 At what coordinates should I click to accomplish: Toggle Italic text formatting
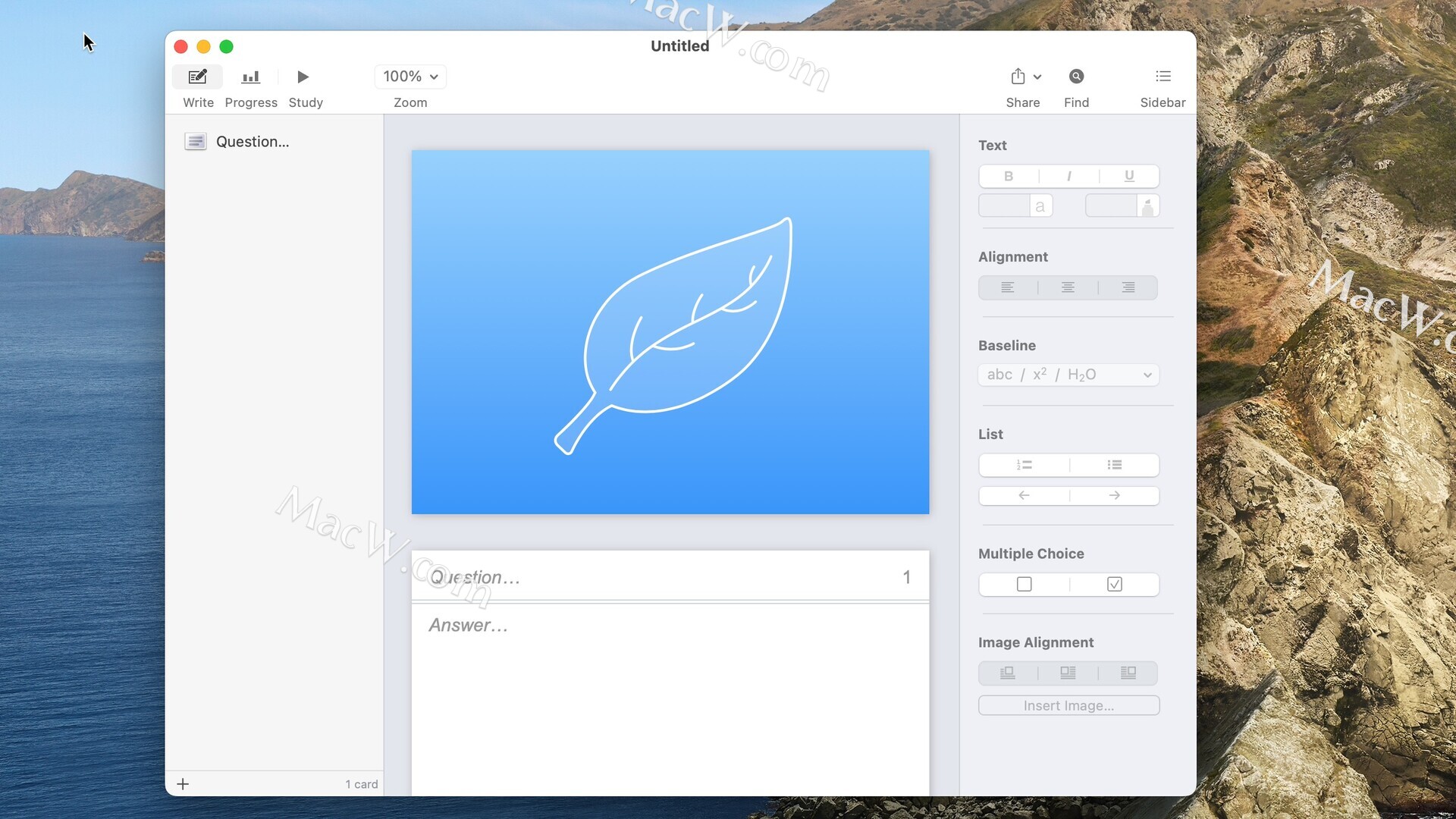[1068, 176]
